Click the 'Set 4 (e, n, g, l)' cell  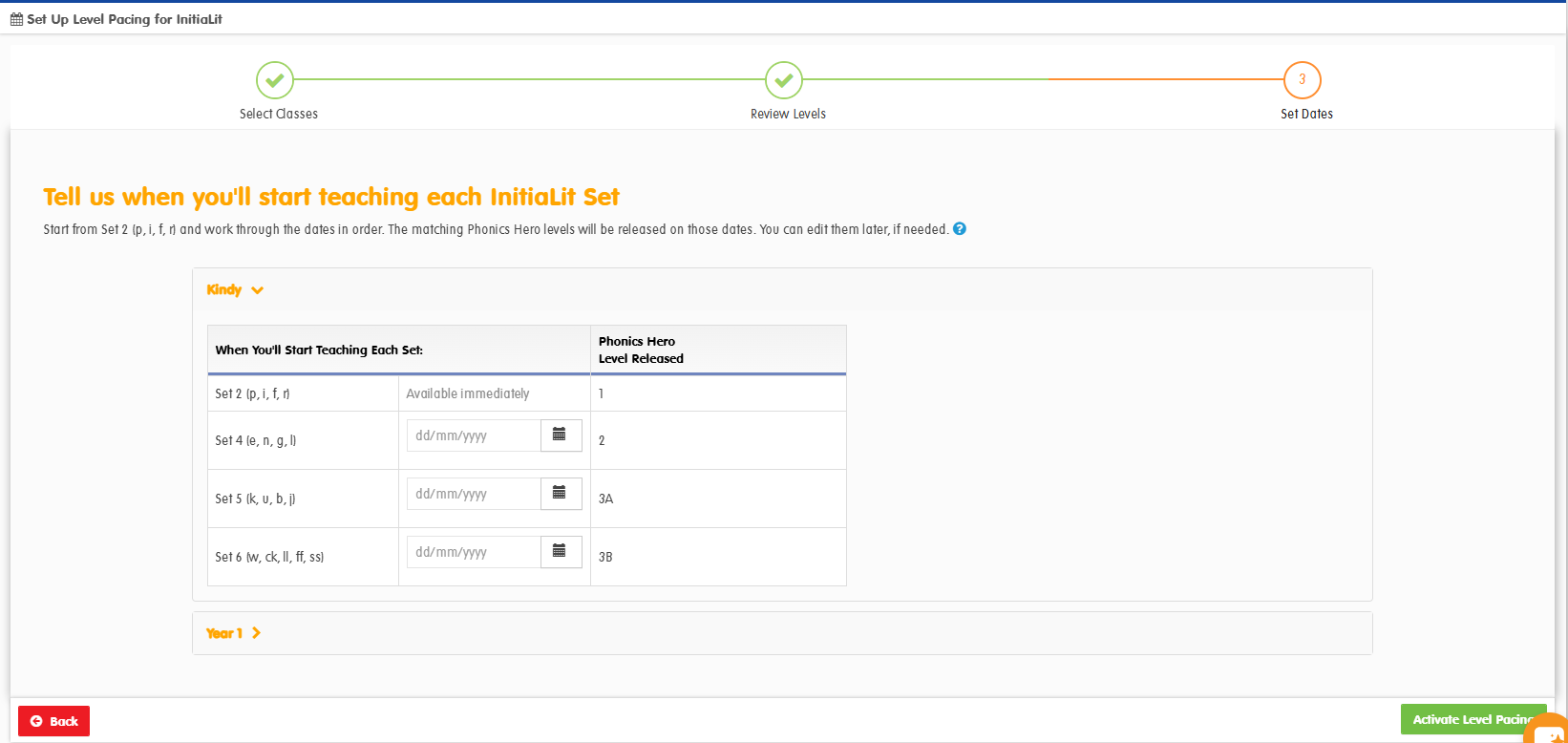pyautogui.click(x=303, y=440)
